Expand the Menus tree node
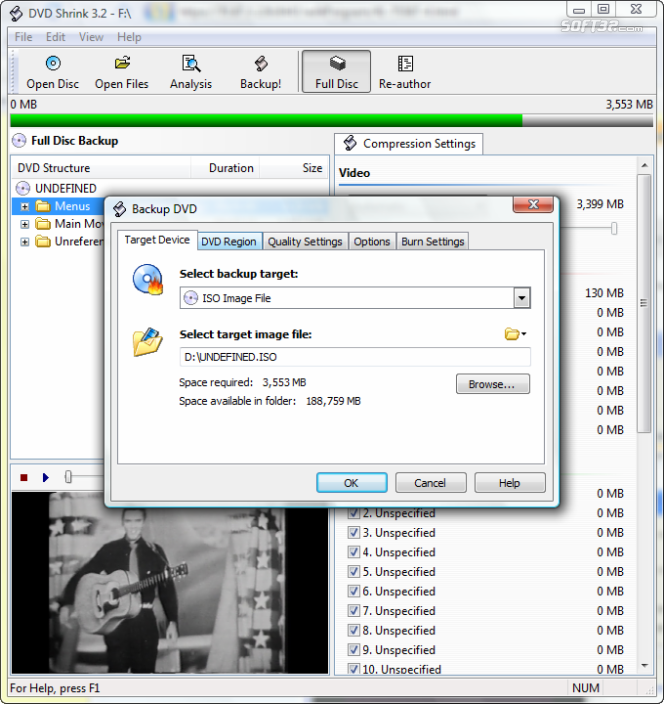Viewport: 664px width, 704px height. (x=25, y=207)
